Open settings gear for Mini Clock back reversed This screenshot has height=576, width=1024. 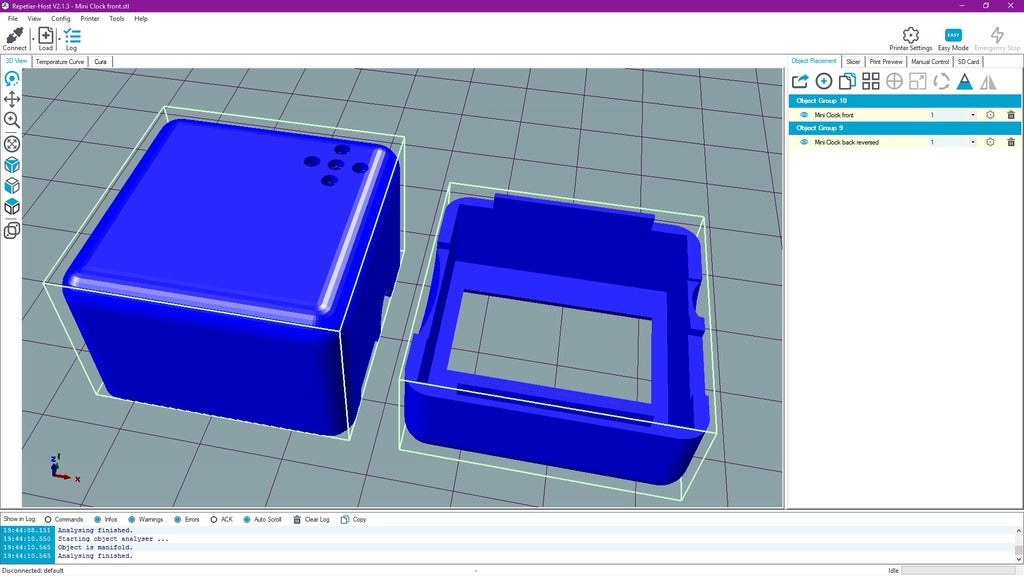pyautogui.click(x=990, y=142)
